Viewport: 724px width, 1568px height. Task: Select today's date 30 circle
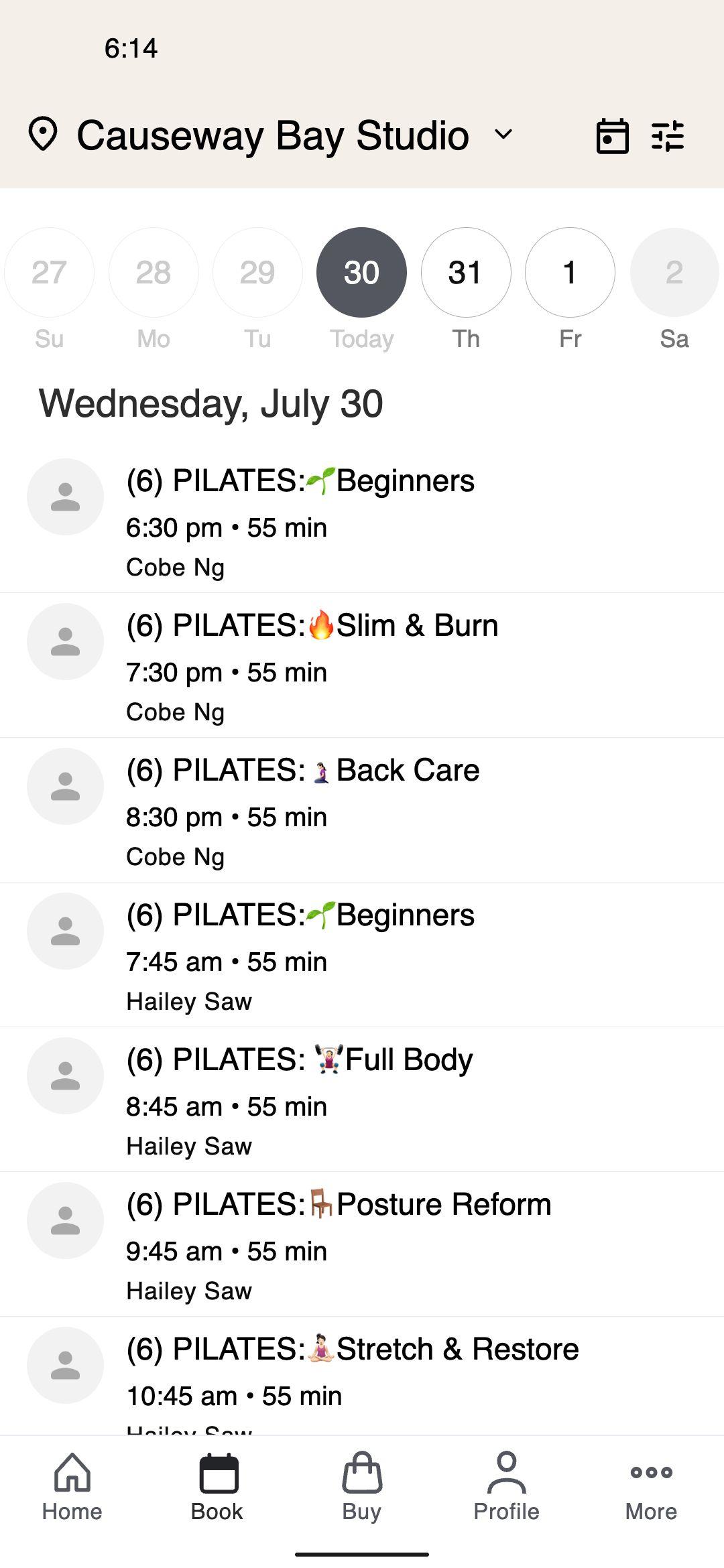point(361,272)
